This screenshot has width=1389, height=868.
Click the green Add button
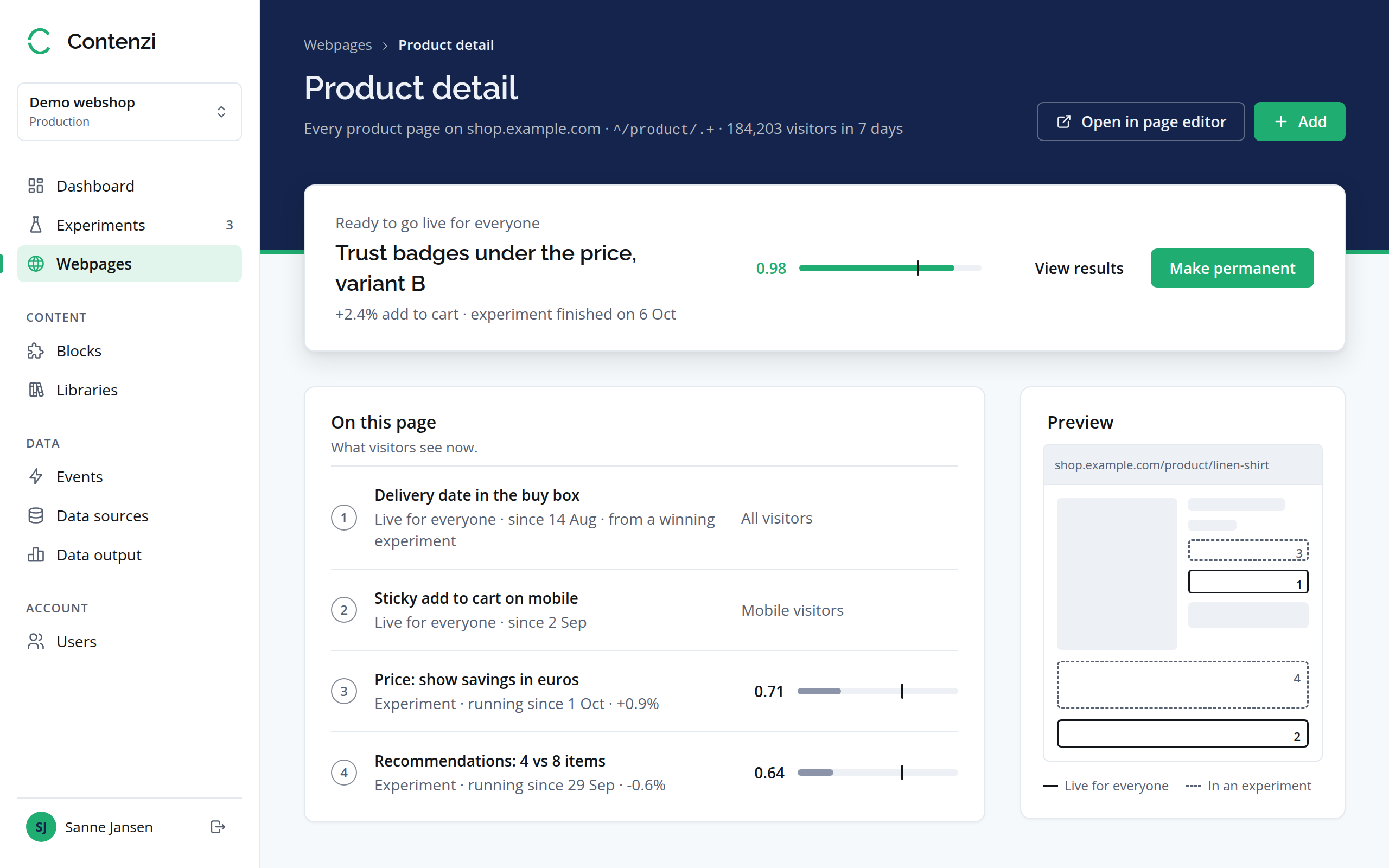tap(1299, 122)
